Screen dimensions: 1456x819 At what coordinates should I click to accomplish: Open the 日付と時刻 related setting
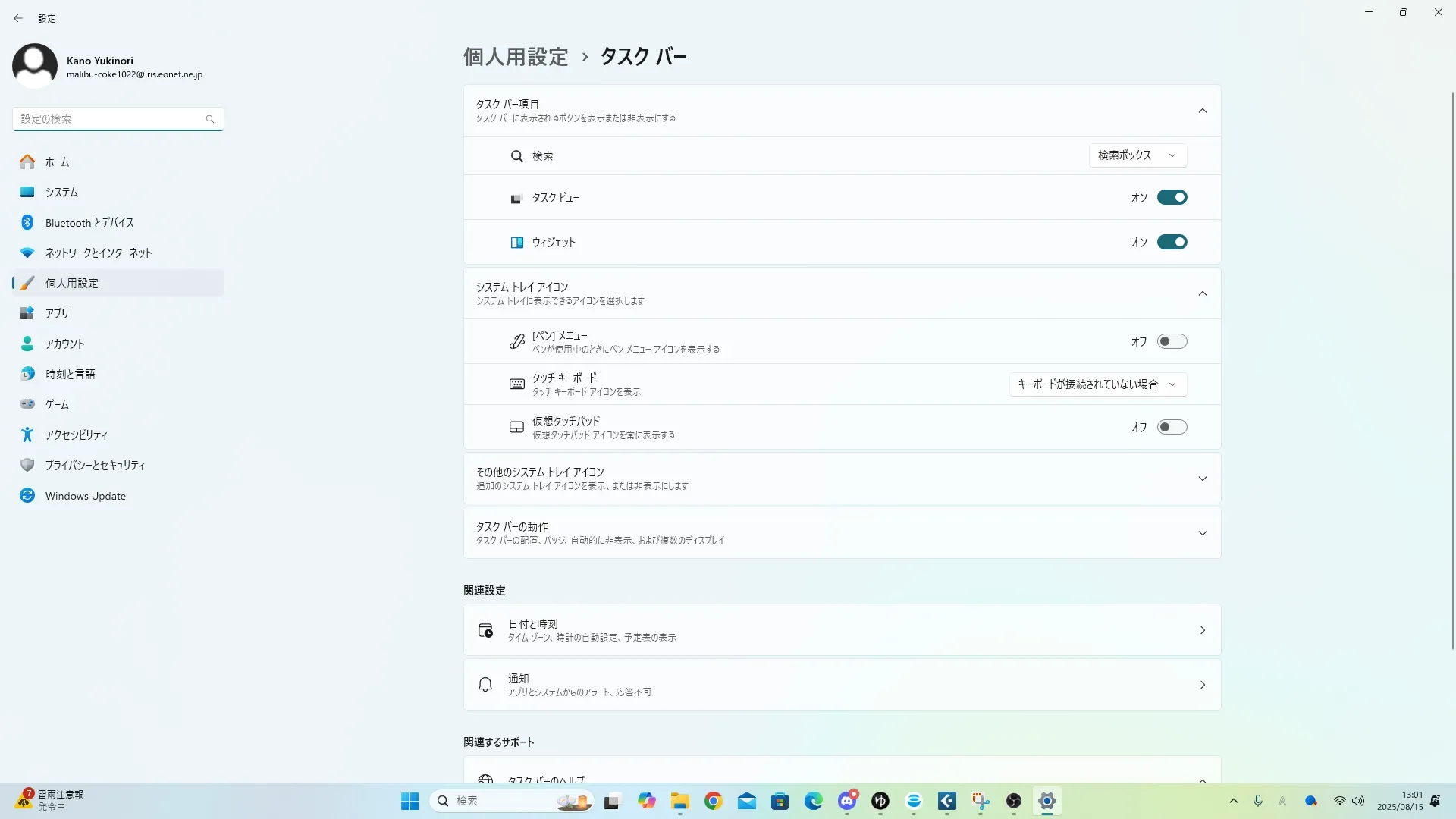pos(842,630)
